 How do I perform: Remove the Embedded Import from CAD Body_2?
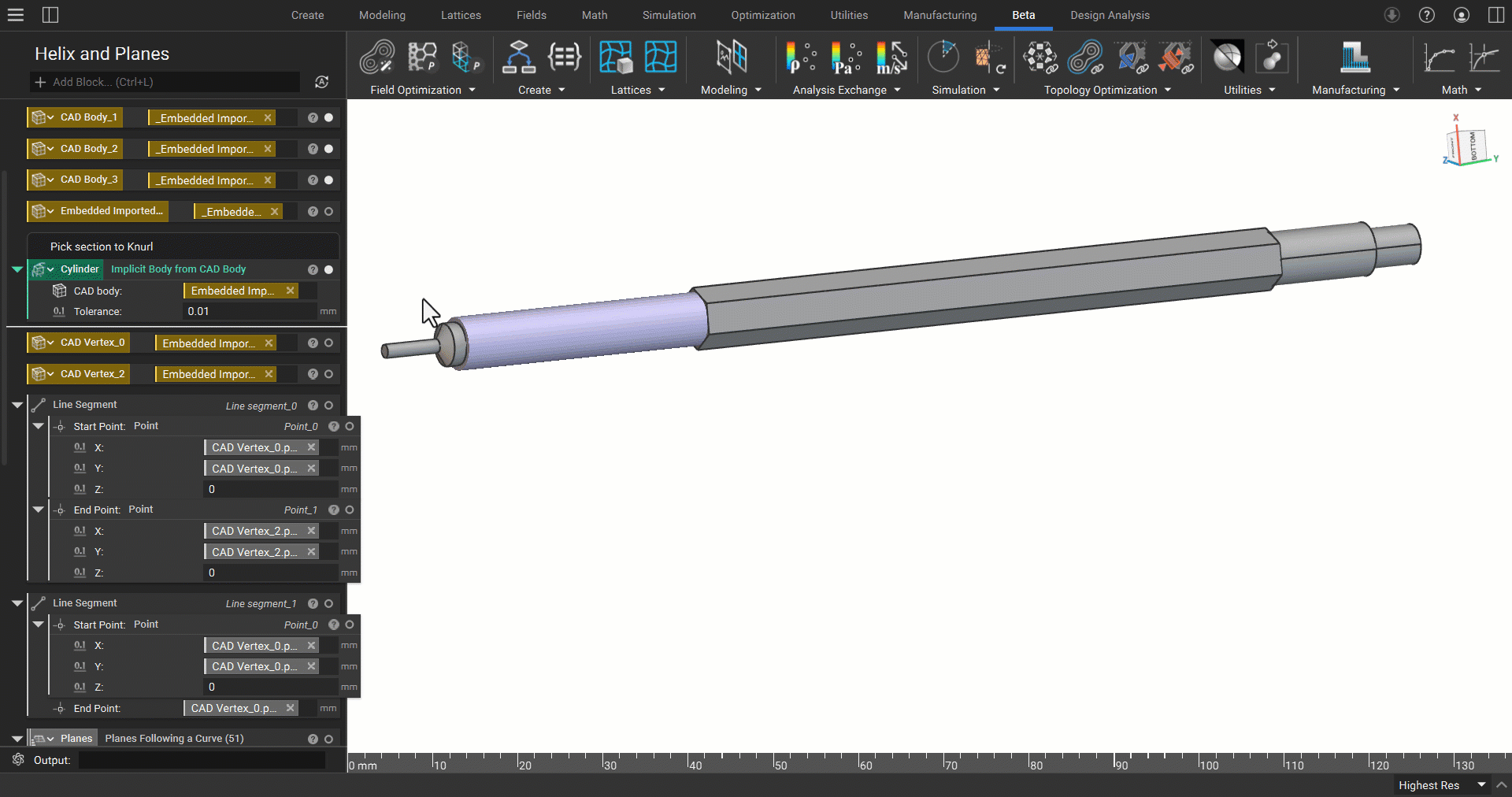[x=269, y=149]
